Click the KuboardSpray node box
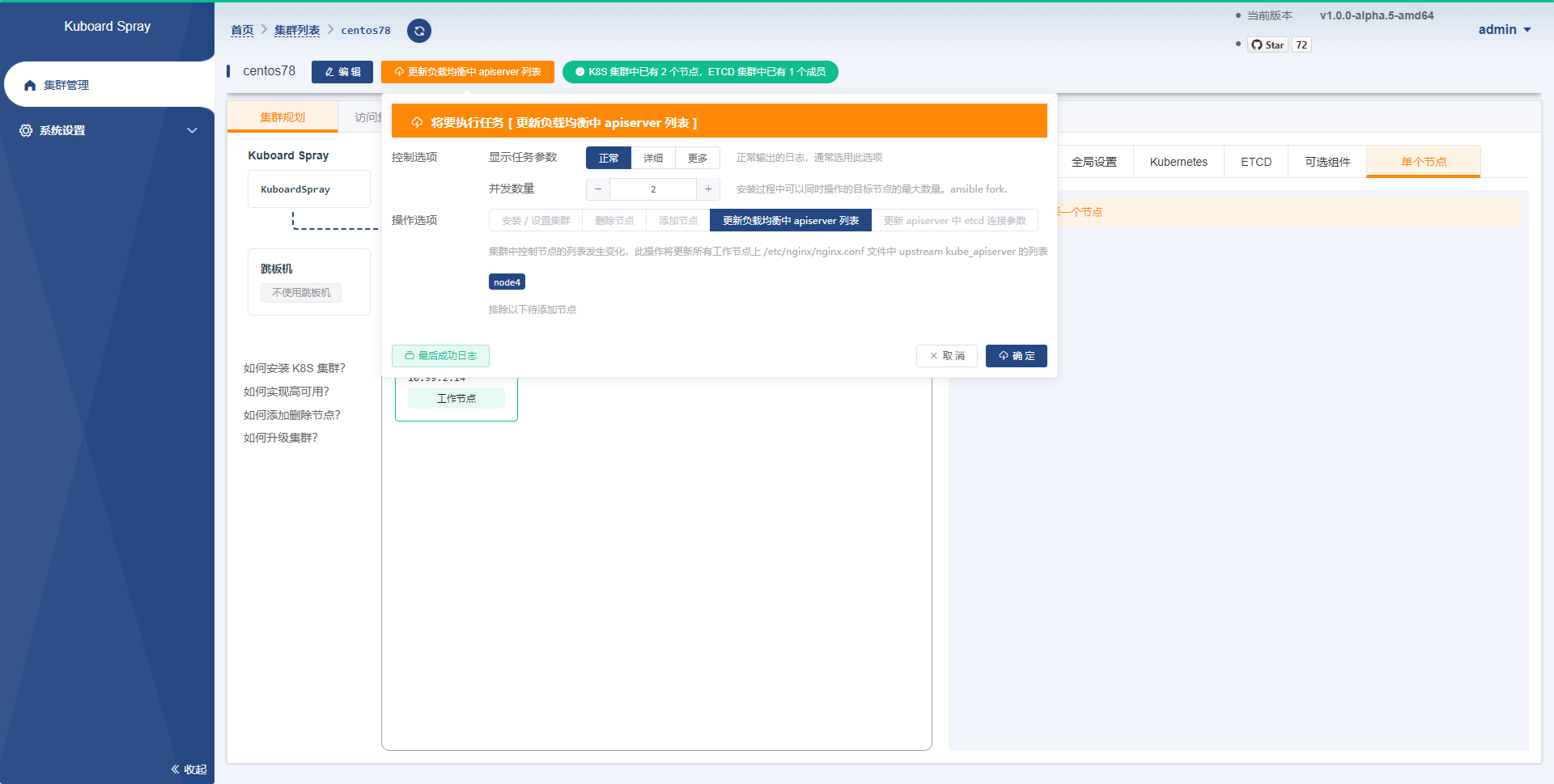The image size is (1554, 784). [x=309, y=189]
